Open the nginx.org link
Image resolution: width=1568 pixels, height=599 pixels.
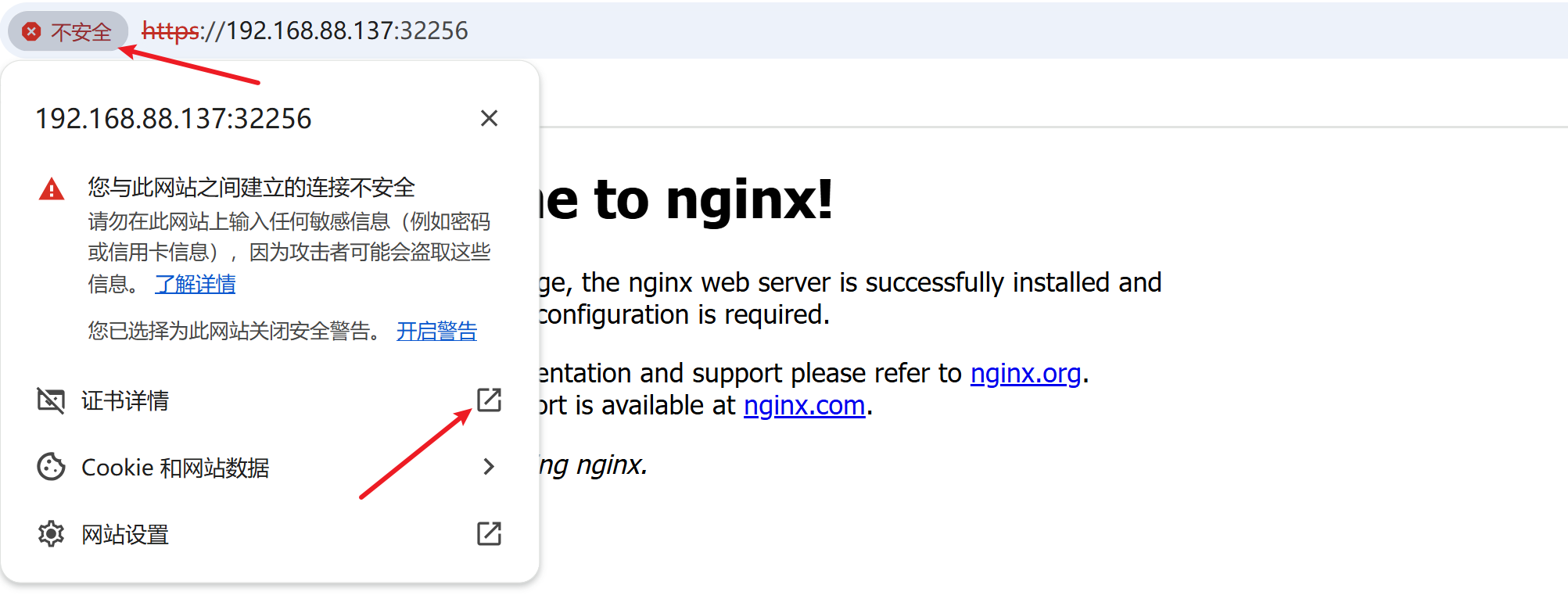(1026, 373)
